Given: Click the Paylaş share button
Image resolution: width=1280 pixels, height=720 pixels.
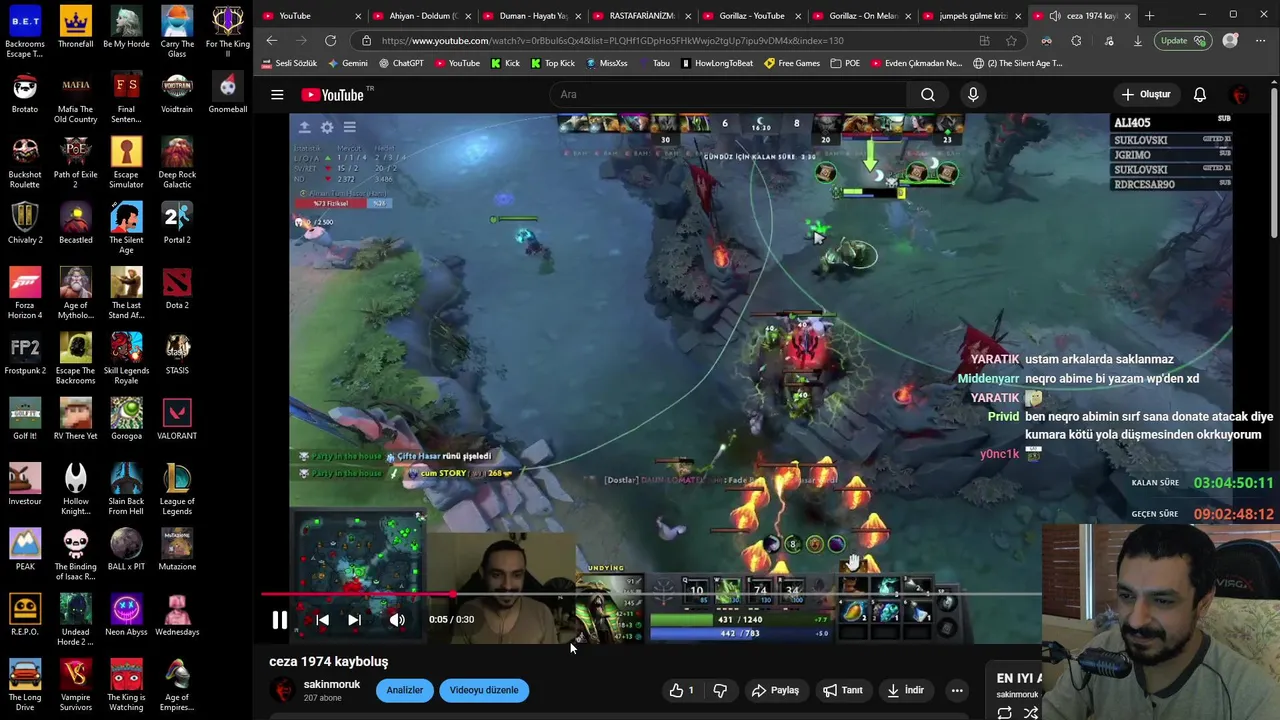Looking at the screenshot, I should (775, 690).
